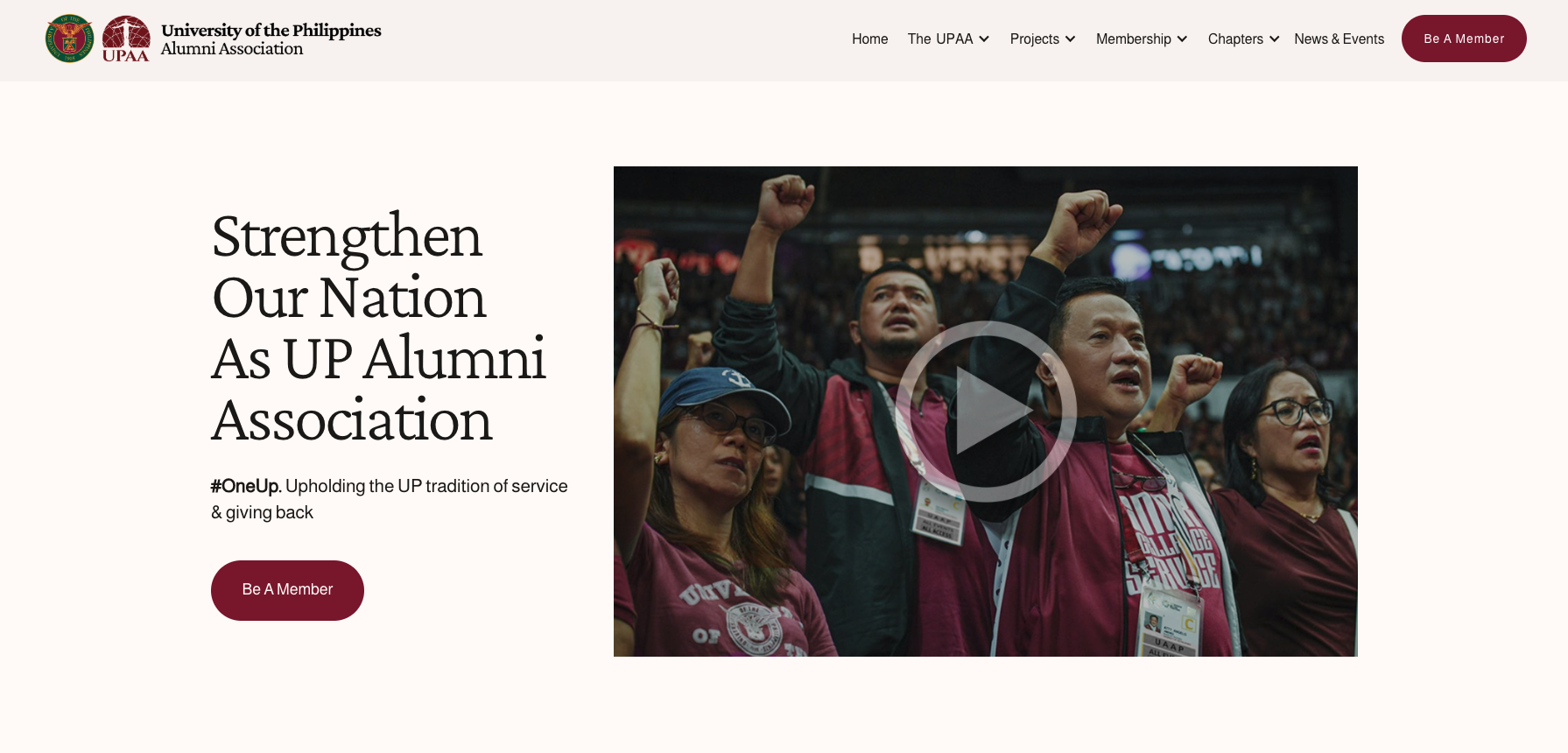Click the Chapters navigation link
The image size is (1568, 753).
(x=1235, y=39)
